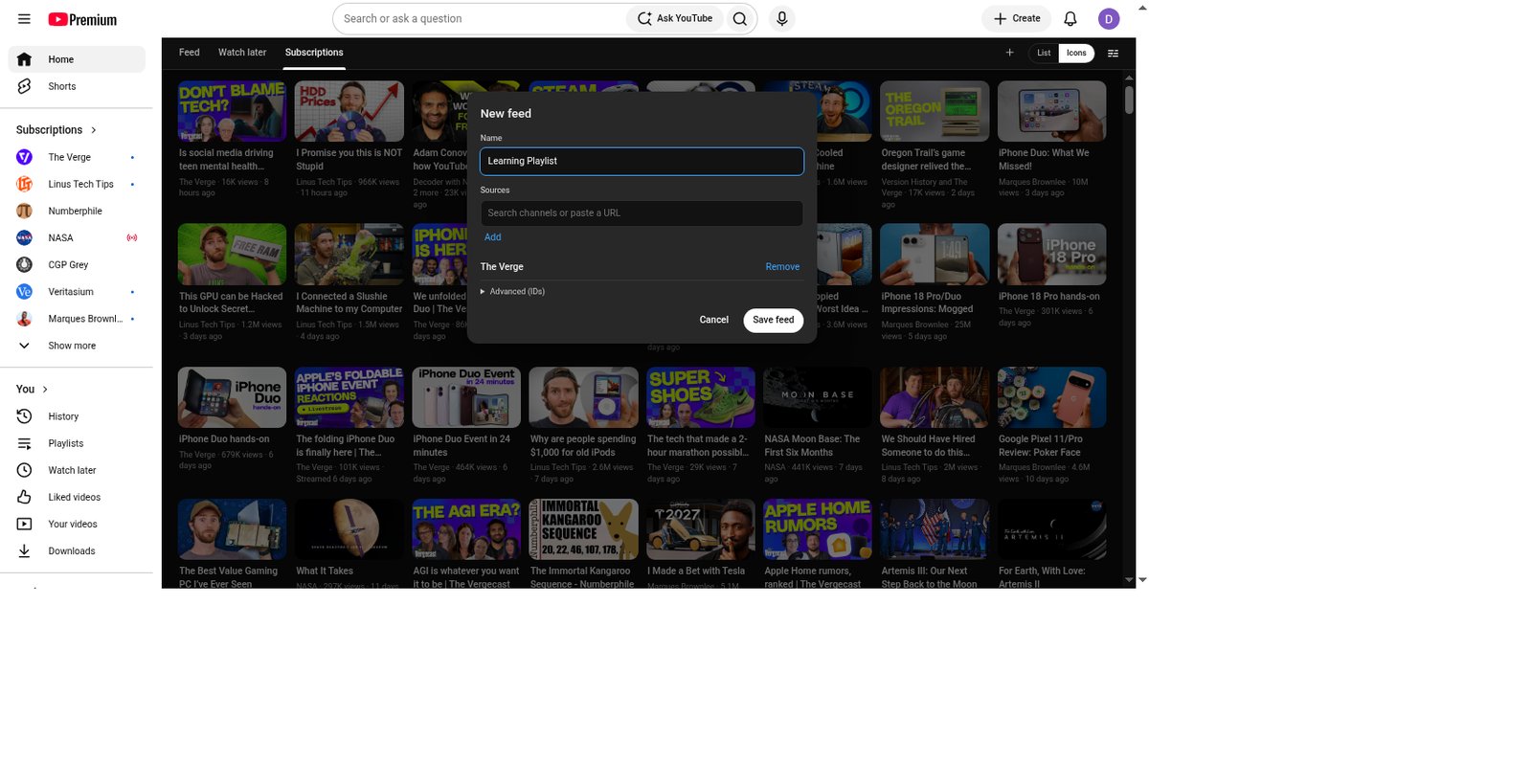Open Watch later in the sidebar
1532x784 pixels.
(x=77, y=470)
